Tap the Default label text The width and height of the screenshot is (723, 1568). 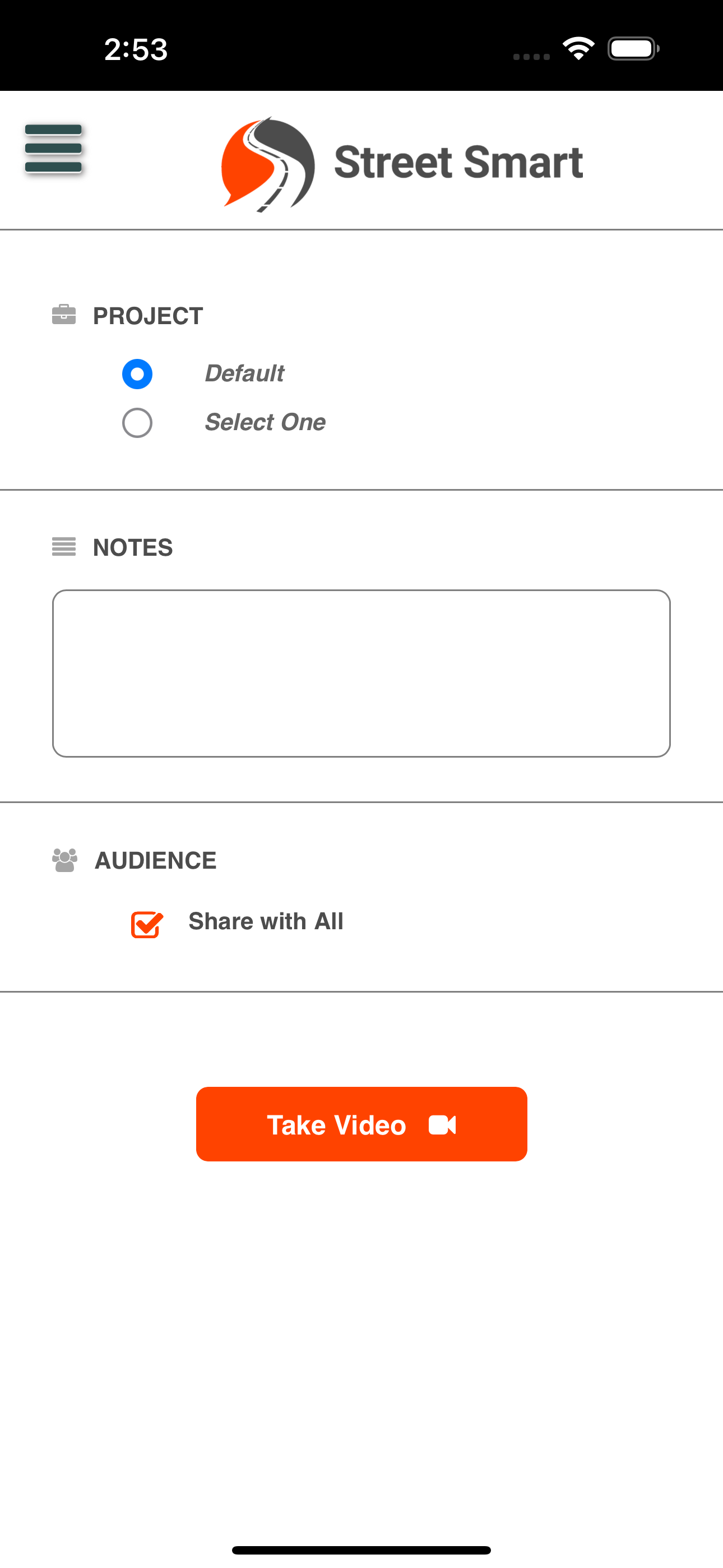point(244,373)
